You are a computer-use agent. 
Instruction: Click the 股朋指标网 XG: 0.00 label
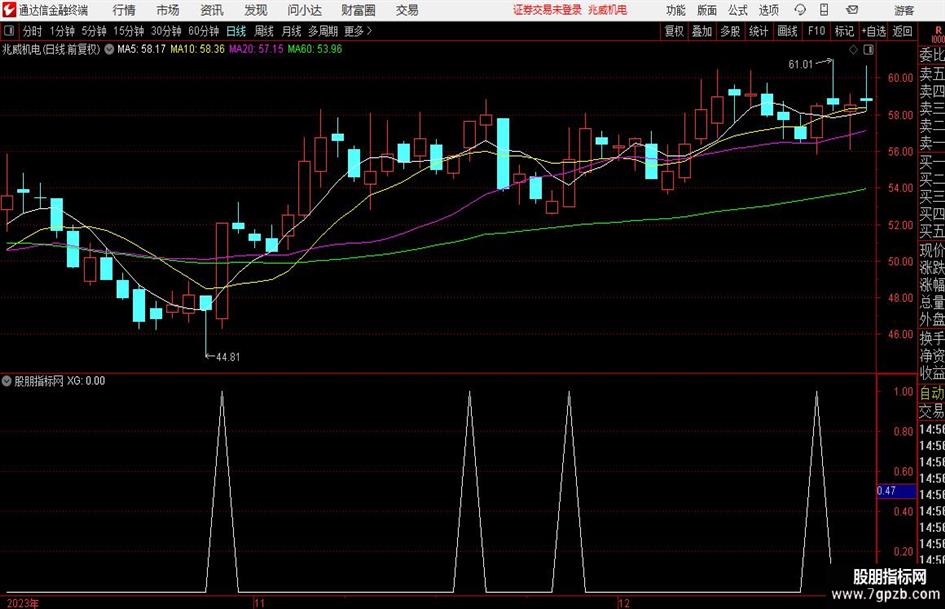pyautogui.click(x=59, y=380)
